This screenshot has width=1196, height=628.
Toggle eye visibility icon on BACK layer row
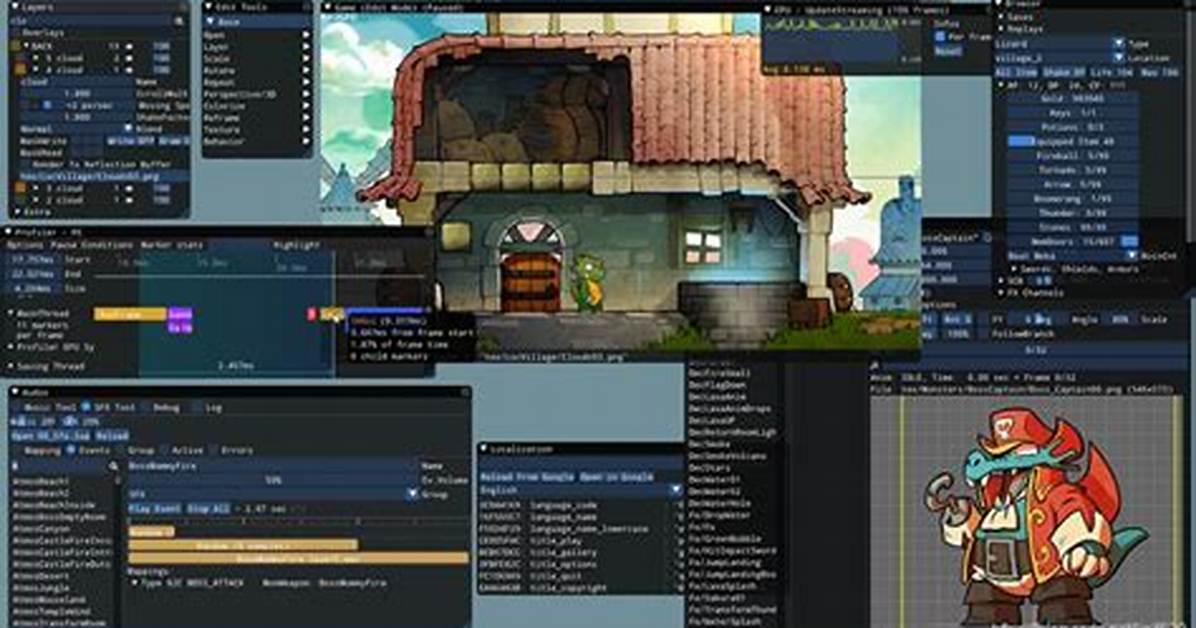pyautogui.click(x=129, y=47)
